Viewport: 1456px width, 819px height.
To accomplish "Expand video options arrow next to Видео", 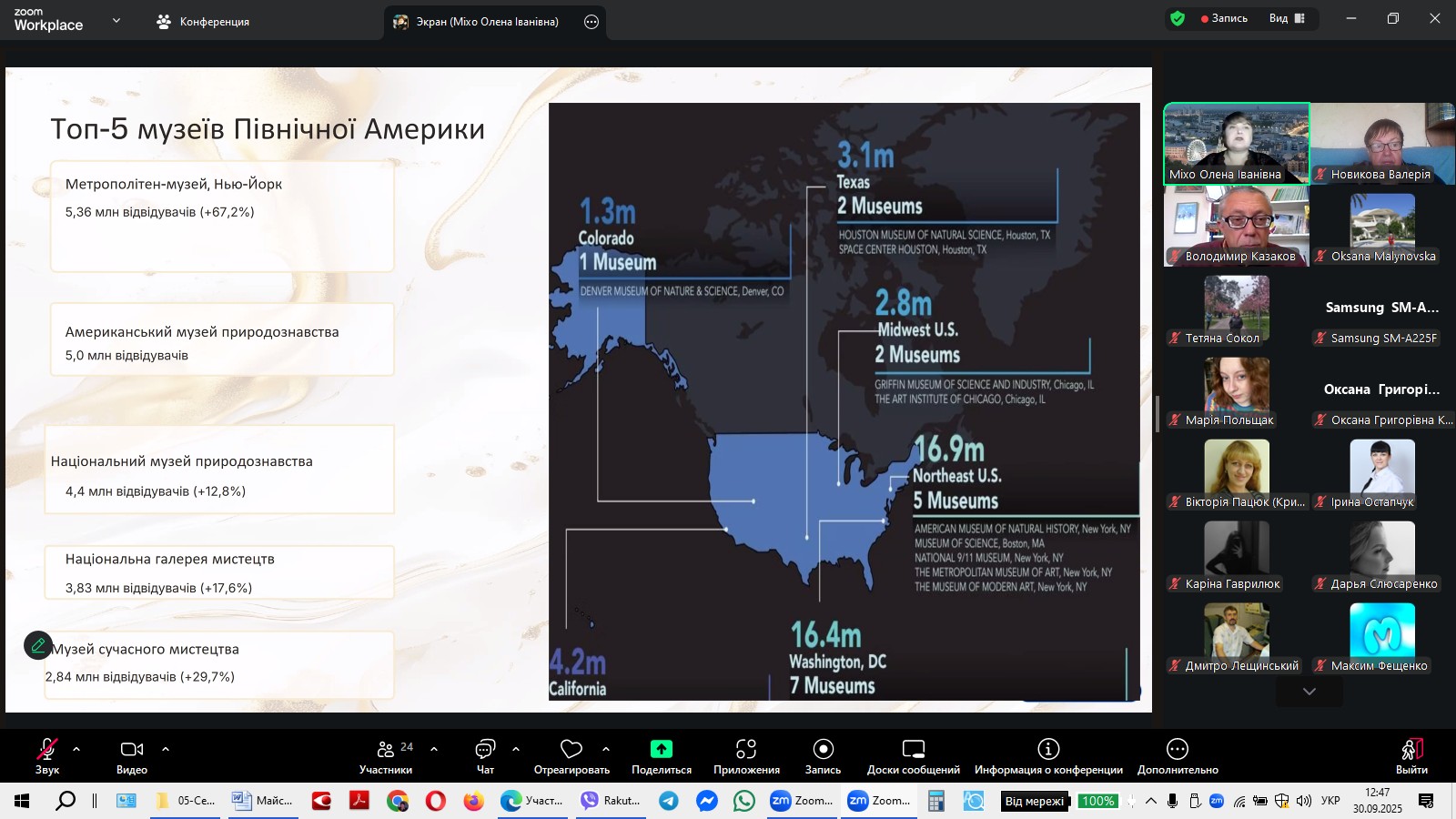I will coord(166,749).
